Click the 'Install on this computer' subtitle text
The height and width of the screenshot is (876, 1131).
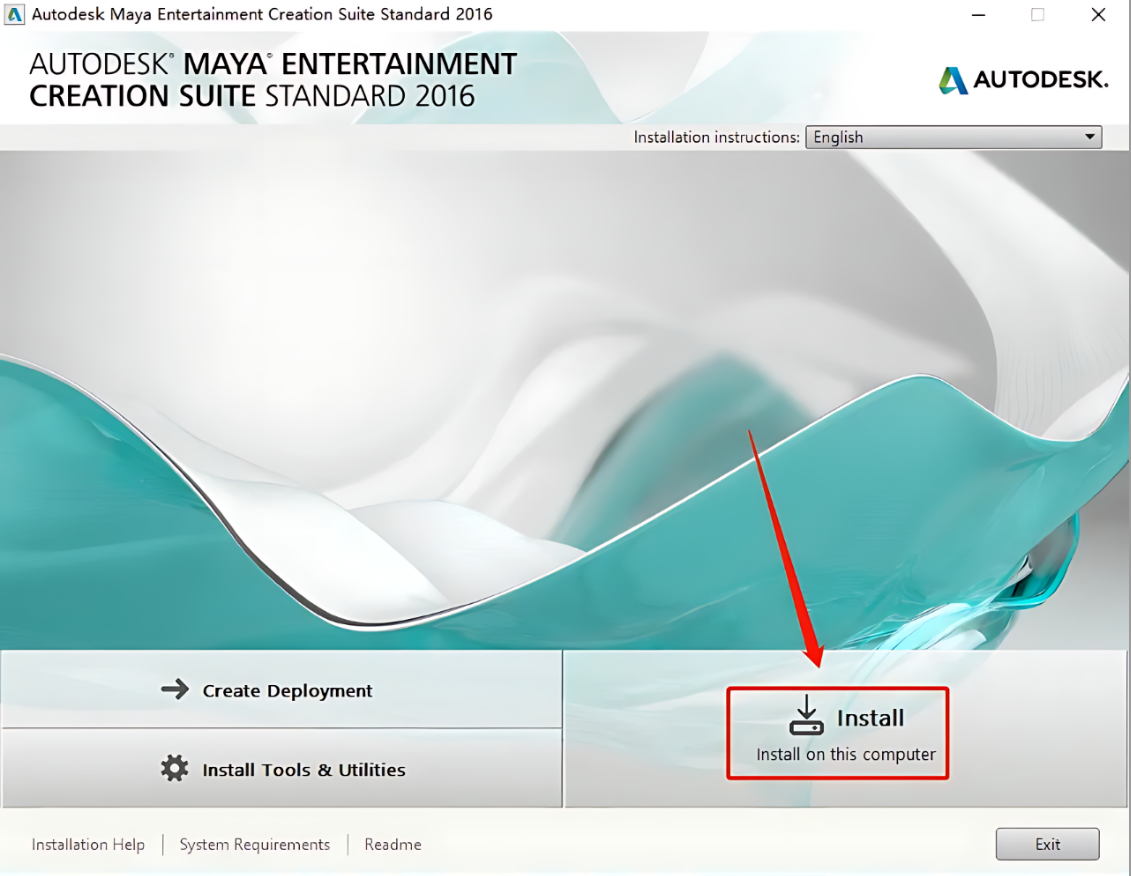[x=846, y=755]
